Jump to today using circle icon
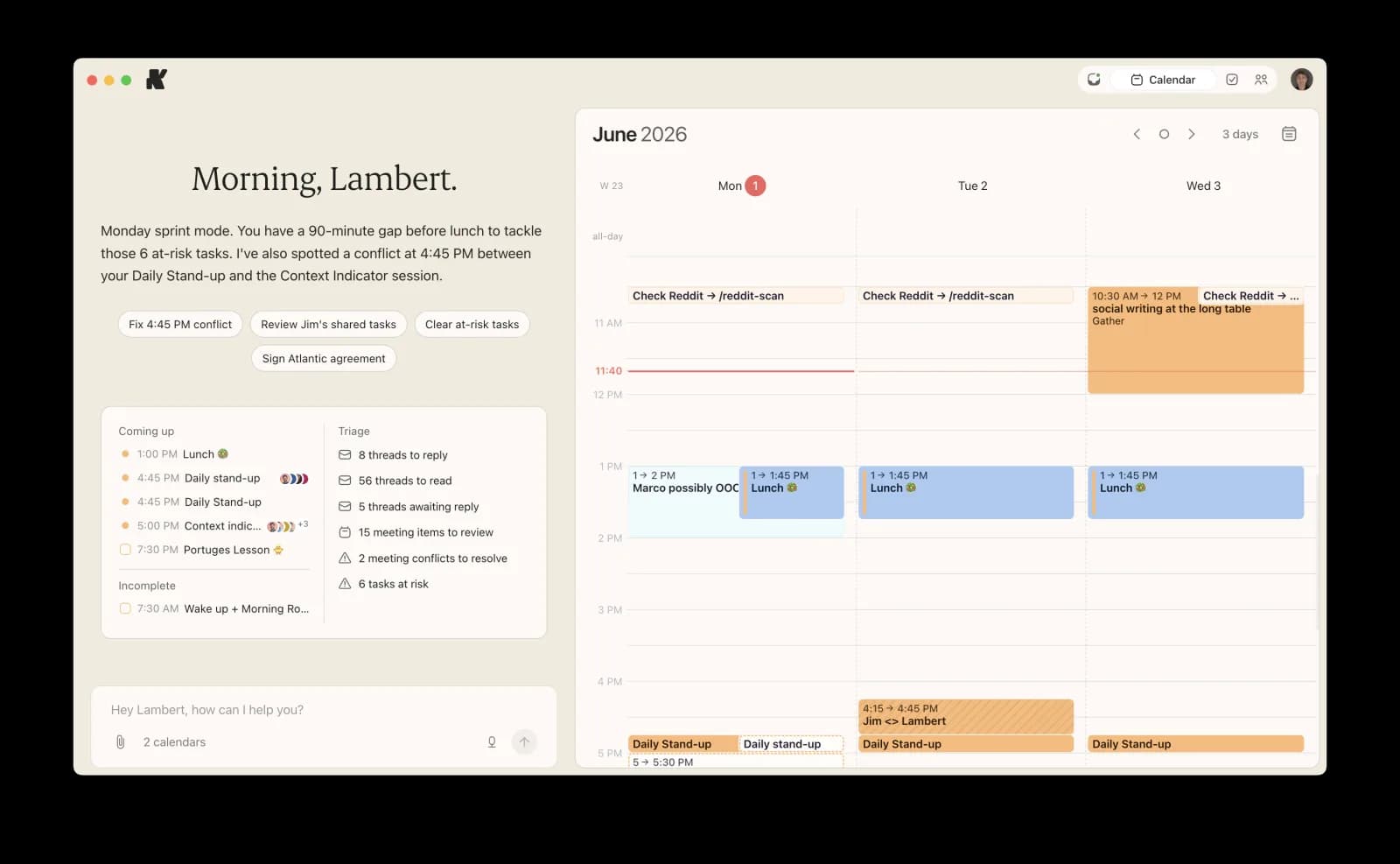This screenshot has width=1400, height=864. pyautogui.click(x=1164, y=134)
